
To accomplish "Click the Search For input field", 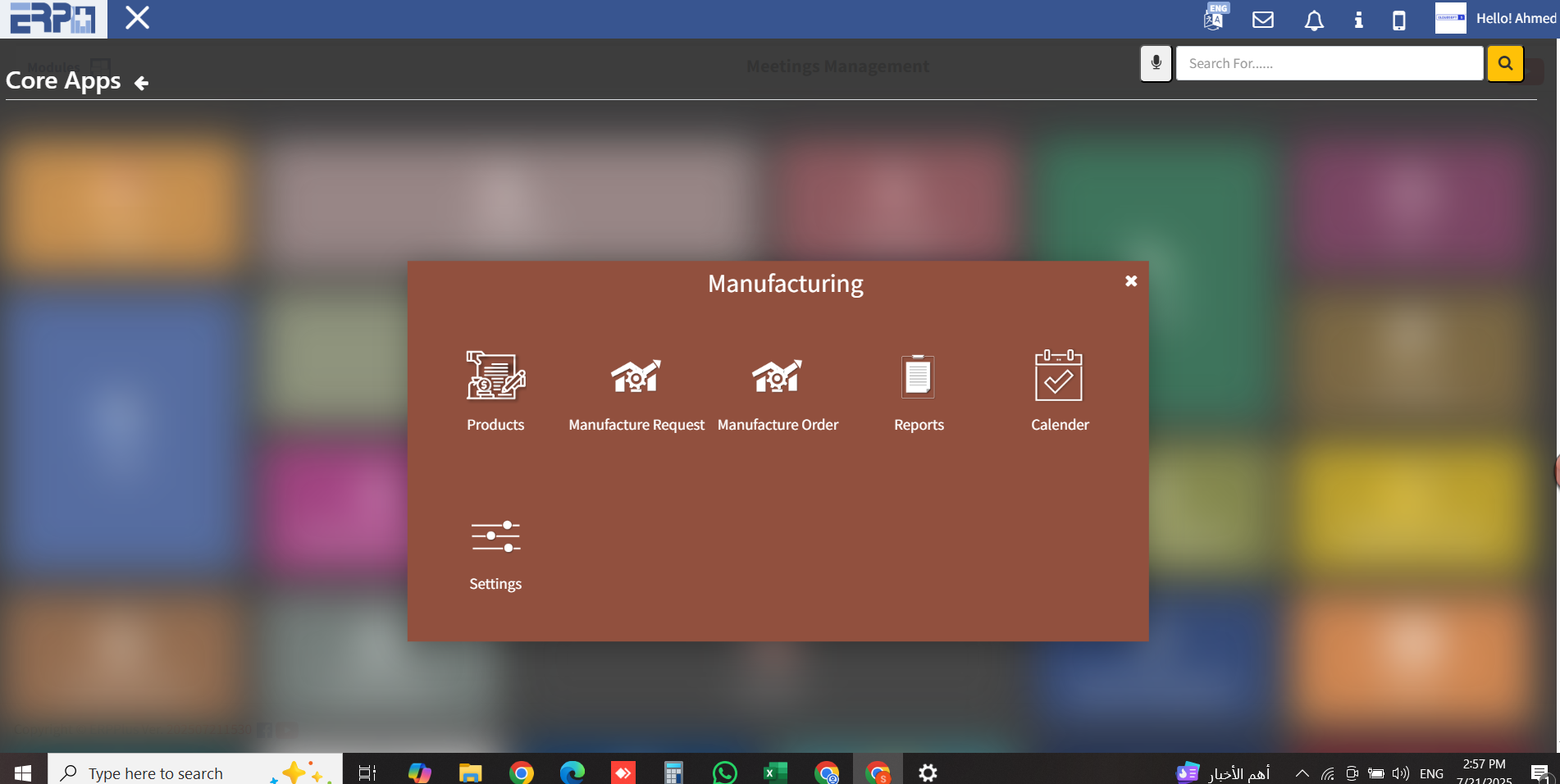I will (1329, 63).
